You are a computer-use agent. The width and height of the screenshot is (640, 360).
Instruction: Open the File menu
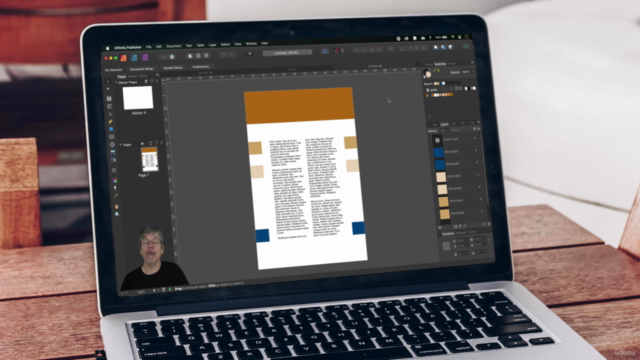[x=149, y=47]
